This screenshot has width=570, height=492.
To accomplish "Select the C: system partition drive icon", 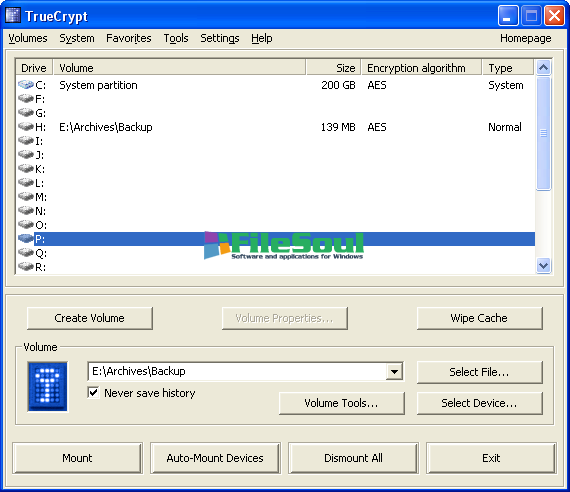I will (26, 85).
